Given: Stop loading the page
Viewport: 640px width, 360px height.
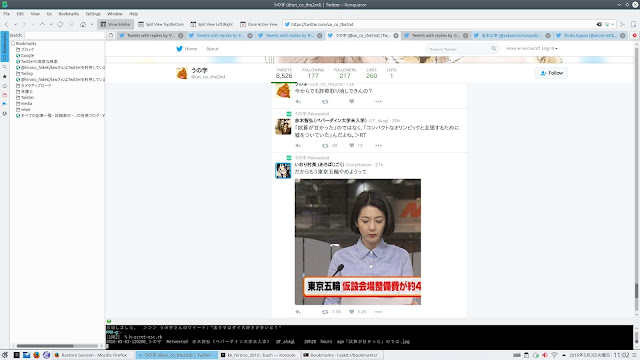Looking at the screenshot, I should pyautogui.click(x=71, y=24).
